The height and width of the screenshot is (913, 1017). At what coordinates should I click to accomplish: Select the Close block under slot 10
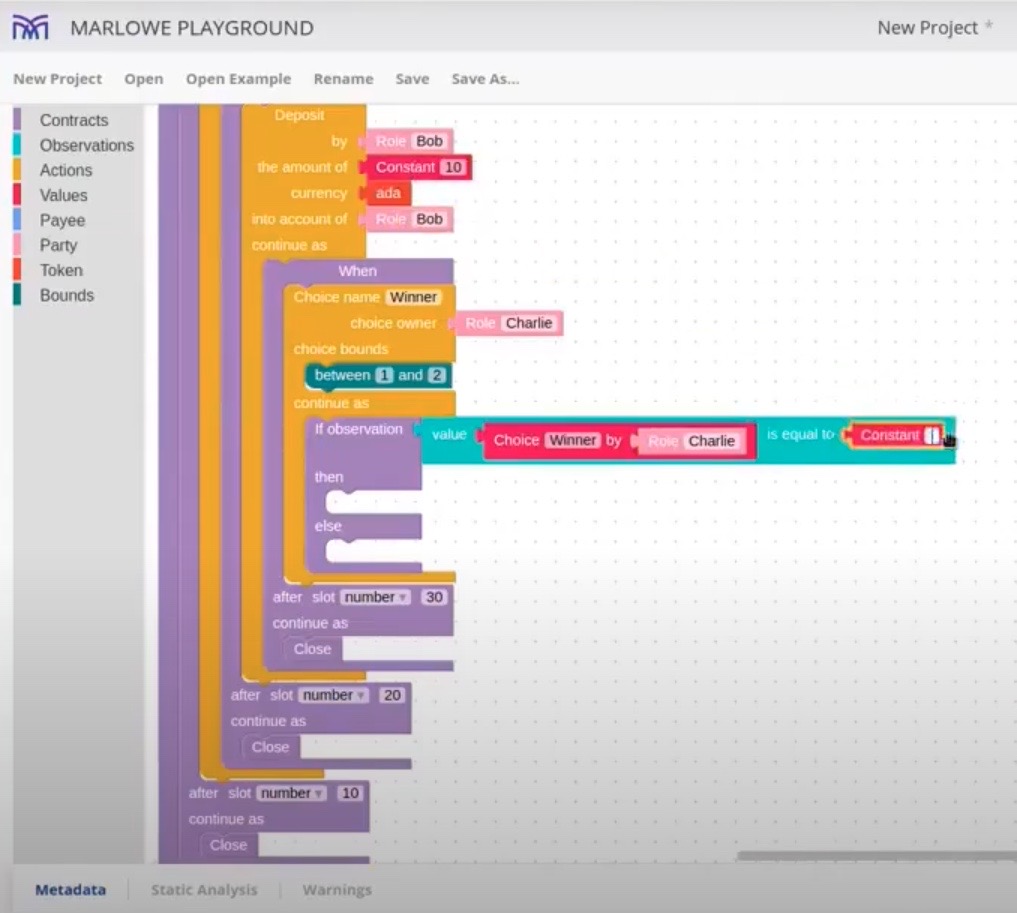click(228, 845)
